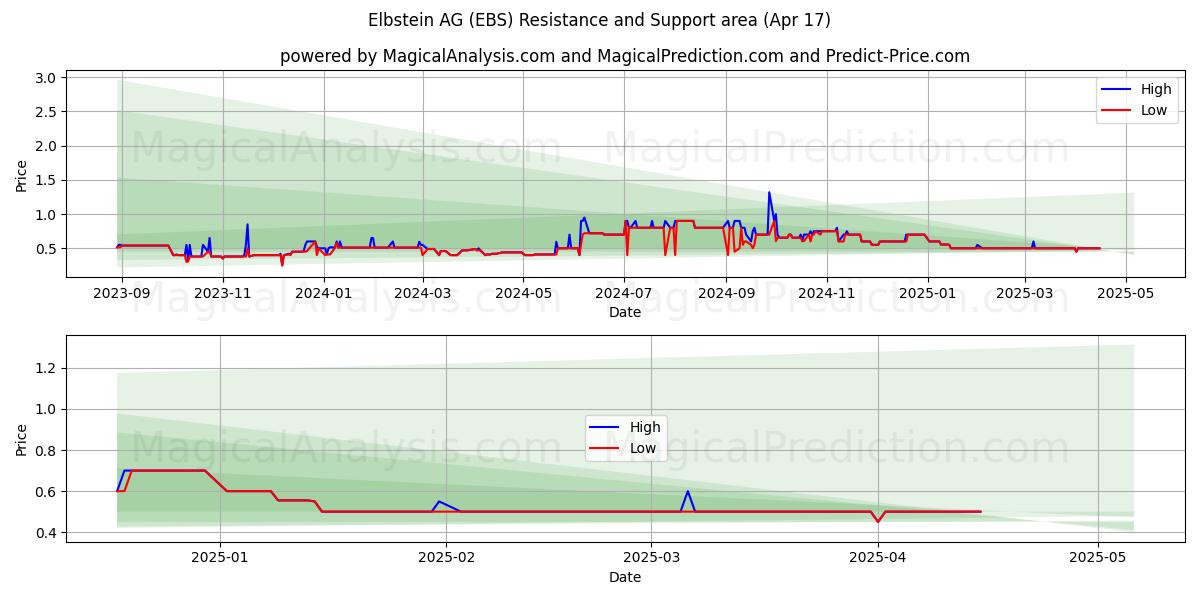Click the '2025-04' tick label in bottom chart
1200x600 pixels.
click(878, 558)
